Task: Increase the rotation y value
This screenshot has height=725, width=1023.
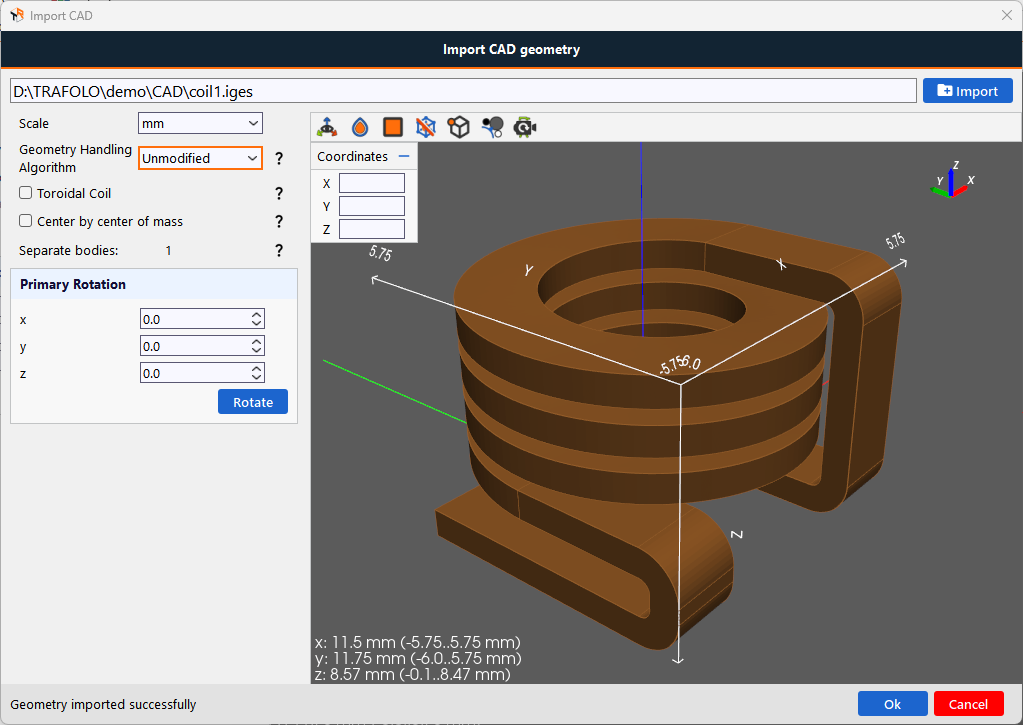Action: 256,341
